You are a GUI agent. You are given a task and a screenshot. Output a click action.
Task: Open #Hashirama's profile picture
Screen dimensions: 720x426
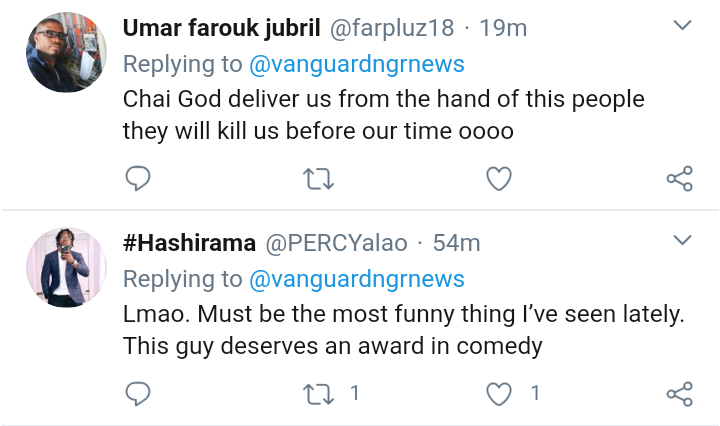pos(66,267)
